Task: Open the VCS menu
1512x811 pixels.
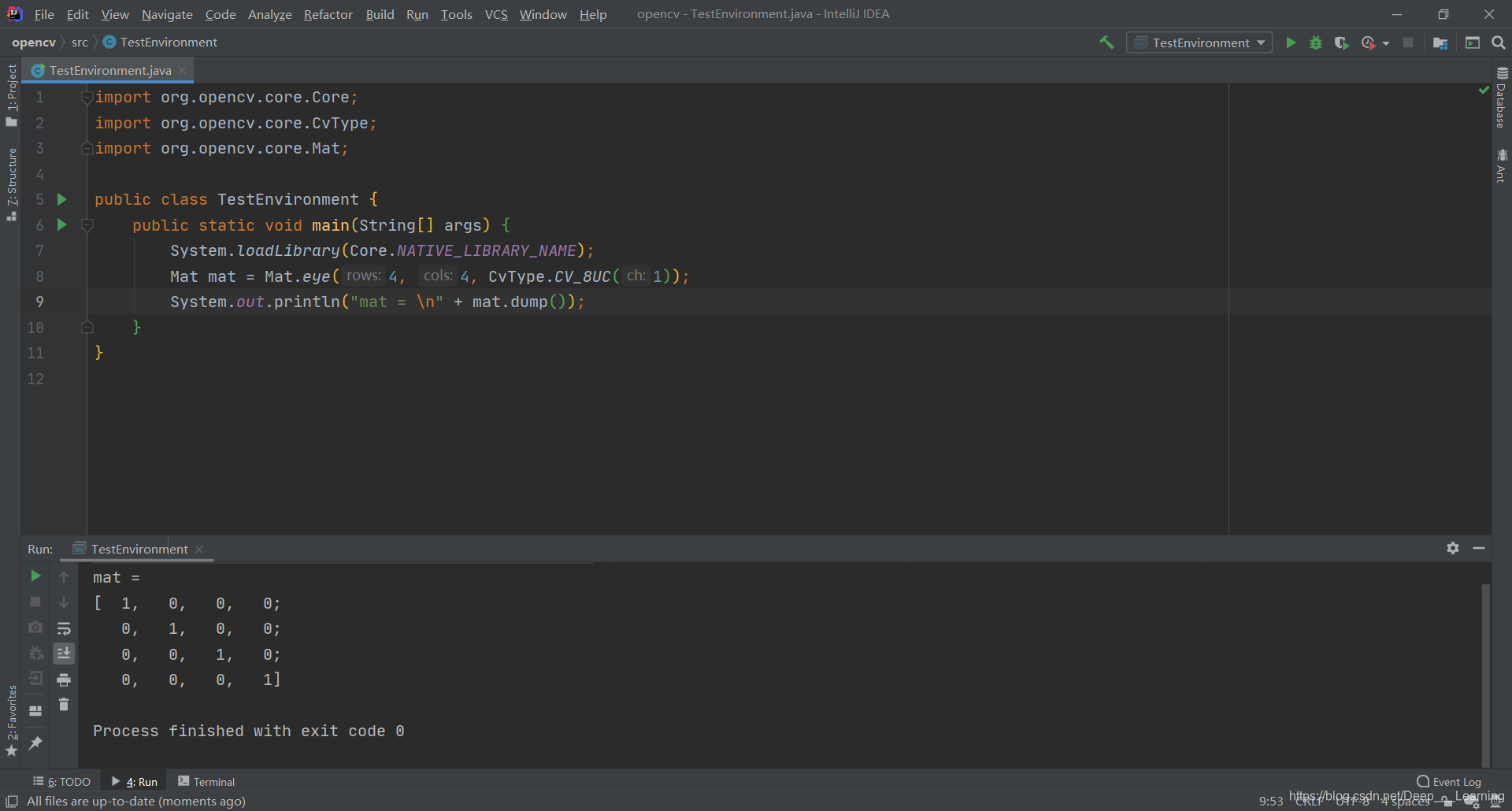Action: (496, 14)
